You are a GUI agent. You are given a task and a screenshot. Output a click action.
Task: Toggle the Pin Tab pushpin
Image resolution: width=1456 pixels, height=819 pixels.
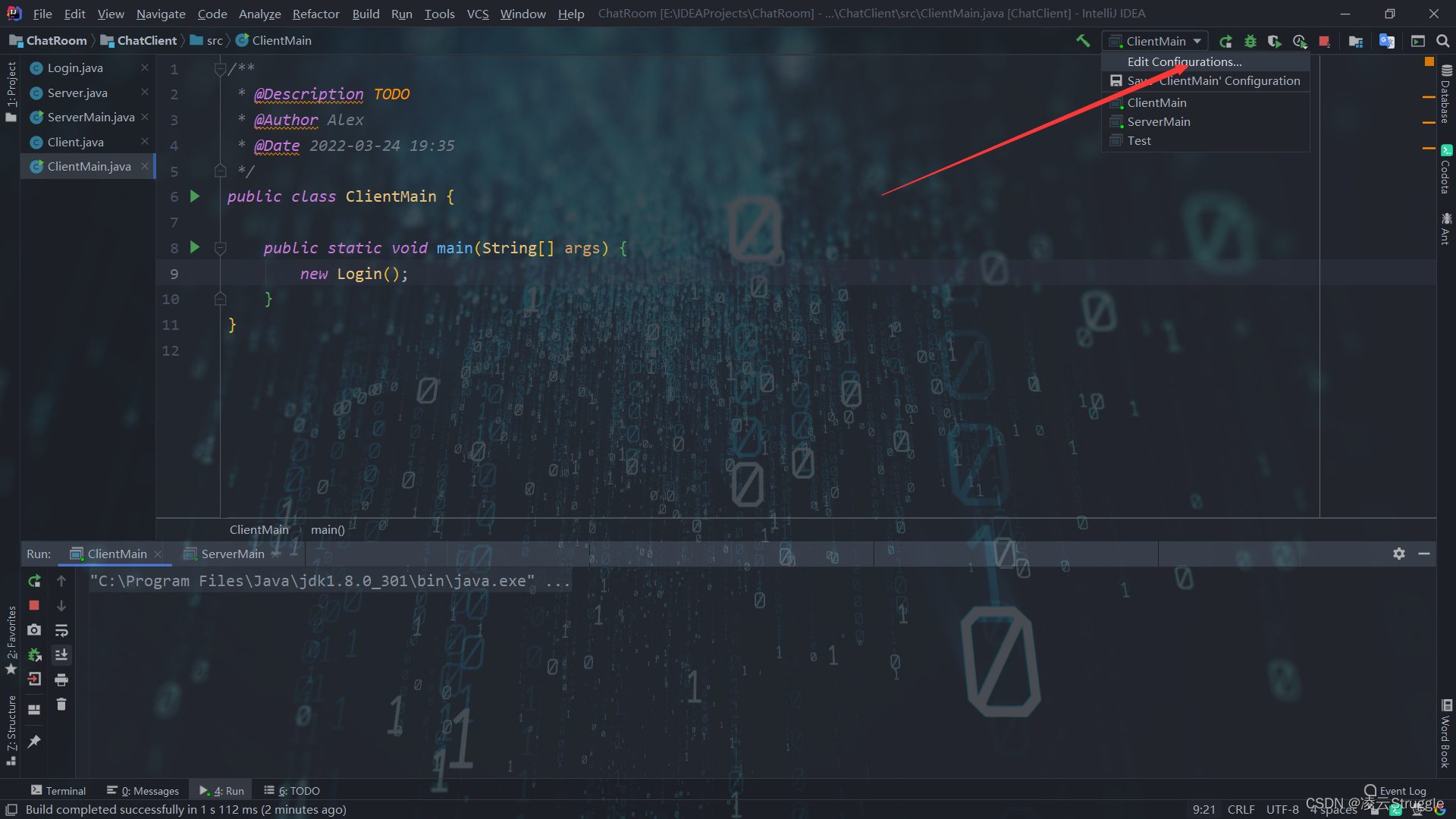(x=34, y=741)
